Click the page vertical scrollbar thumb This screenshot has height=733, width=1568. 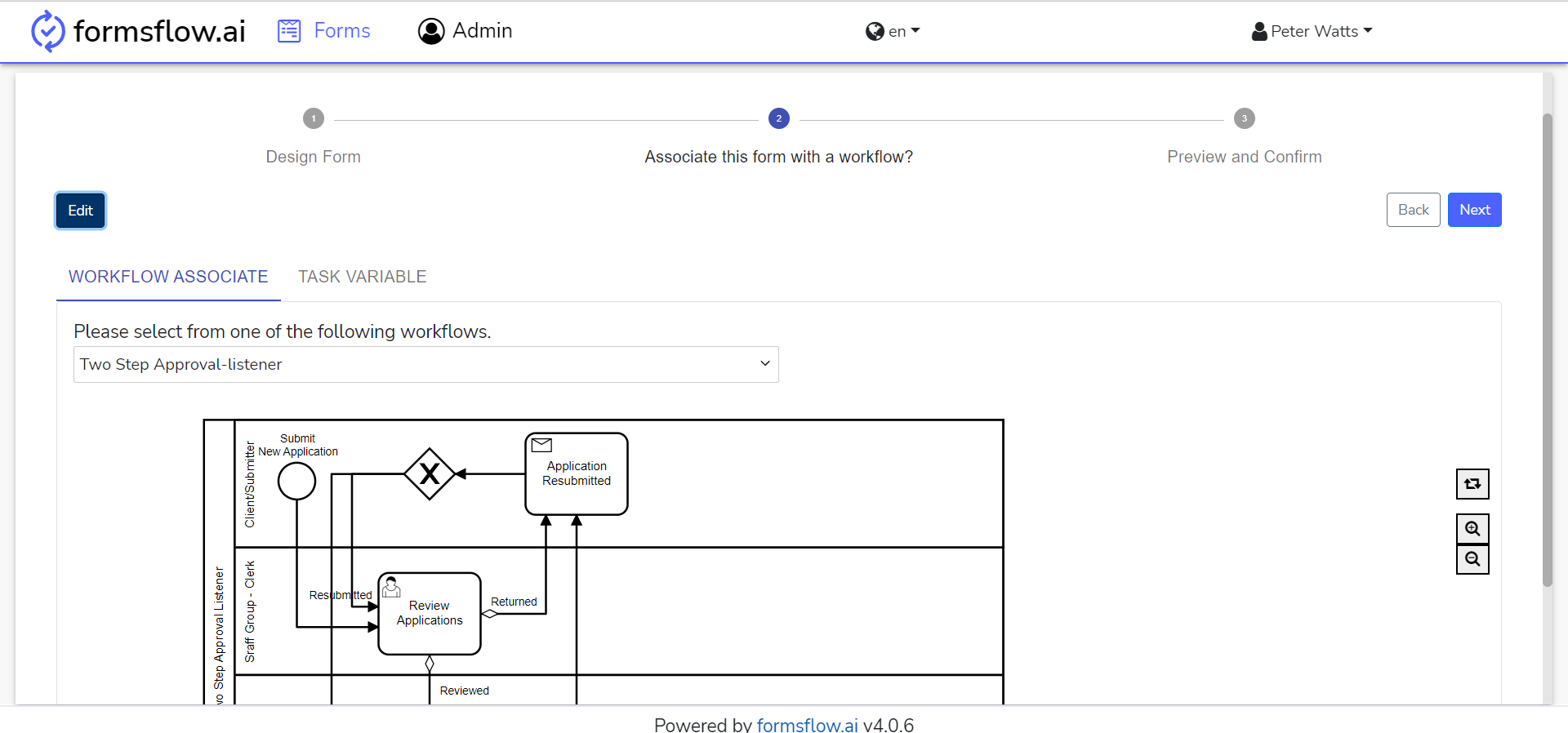[1547, 349]
